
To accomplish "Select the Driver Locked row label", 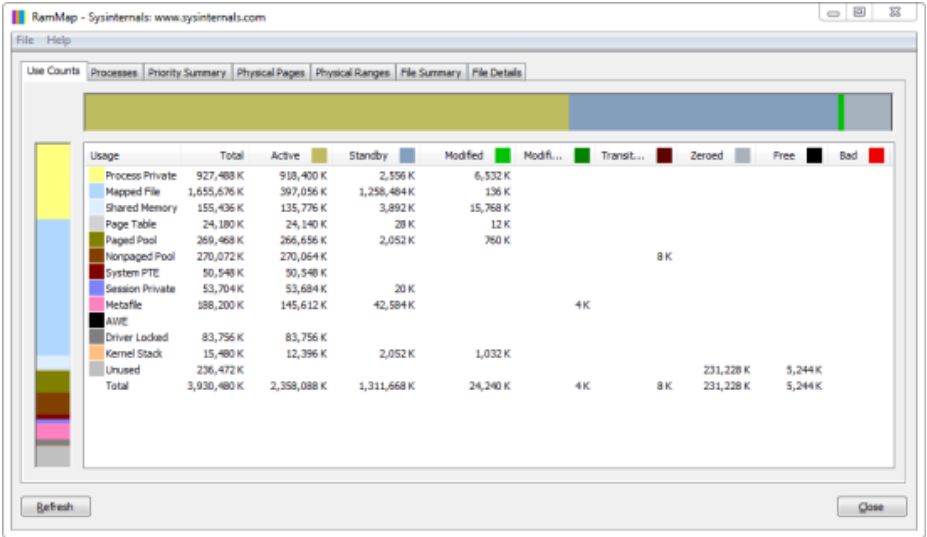I will [137, 337].
